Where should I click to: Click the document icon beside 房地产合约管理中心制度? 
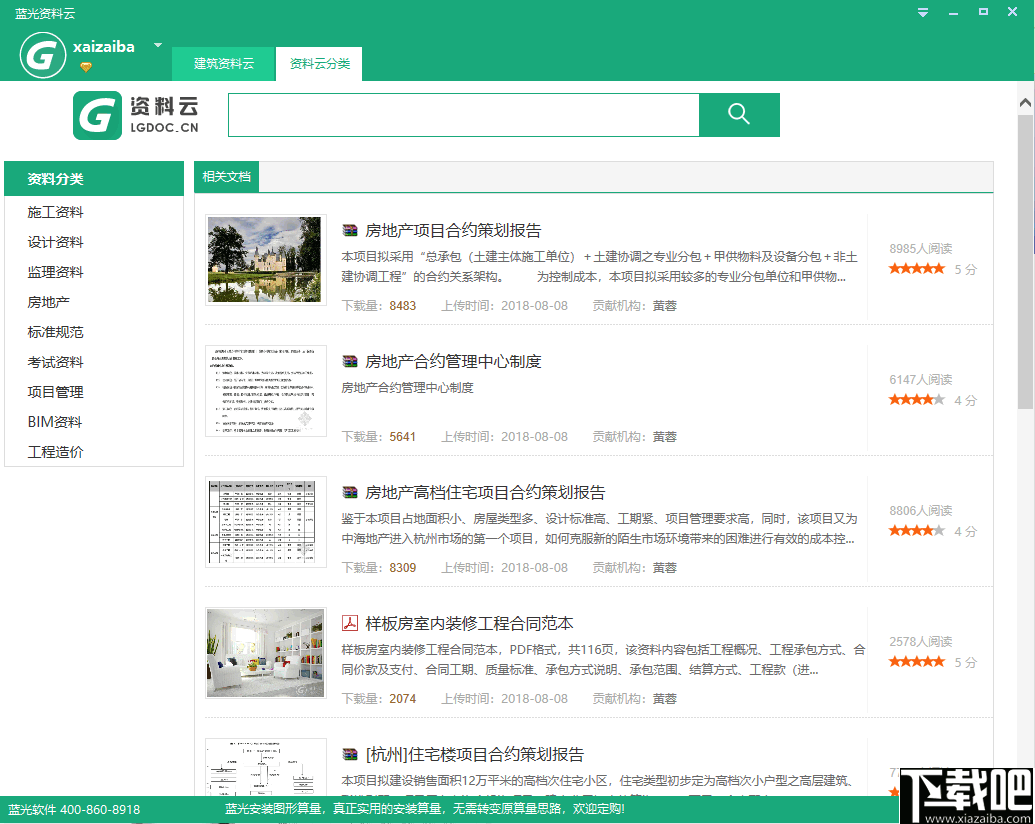click(350, 361)
